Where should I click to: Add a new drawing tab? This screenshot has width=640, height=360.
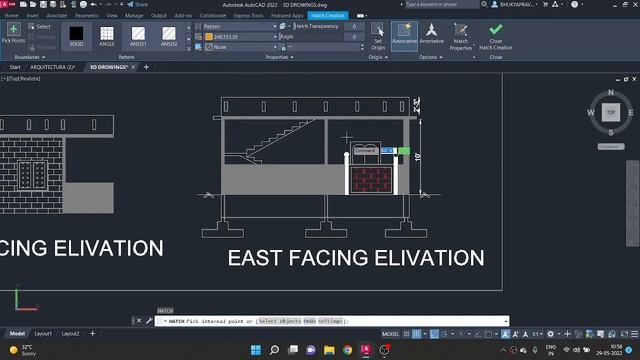pyautogui.click(x=146, y=67)
